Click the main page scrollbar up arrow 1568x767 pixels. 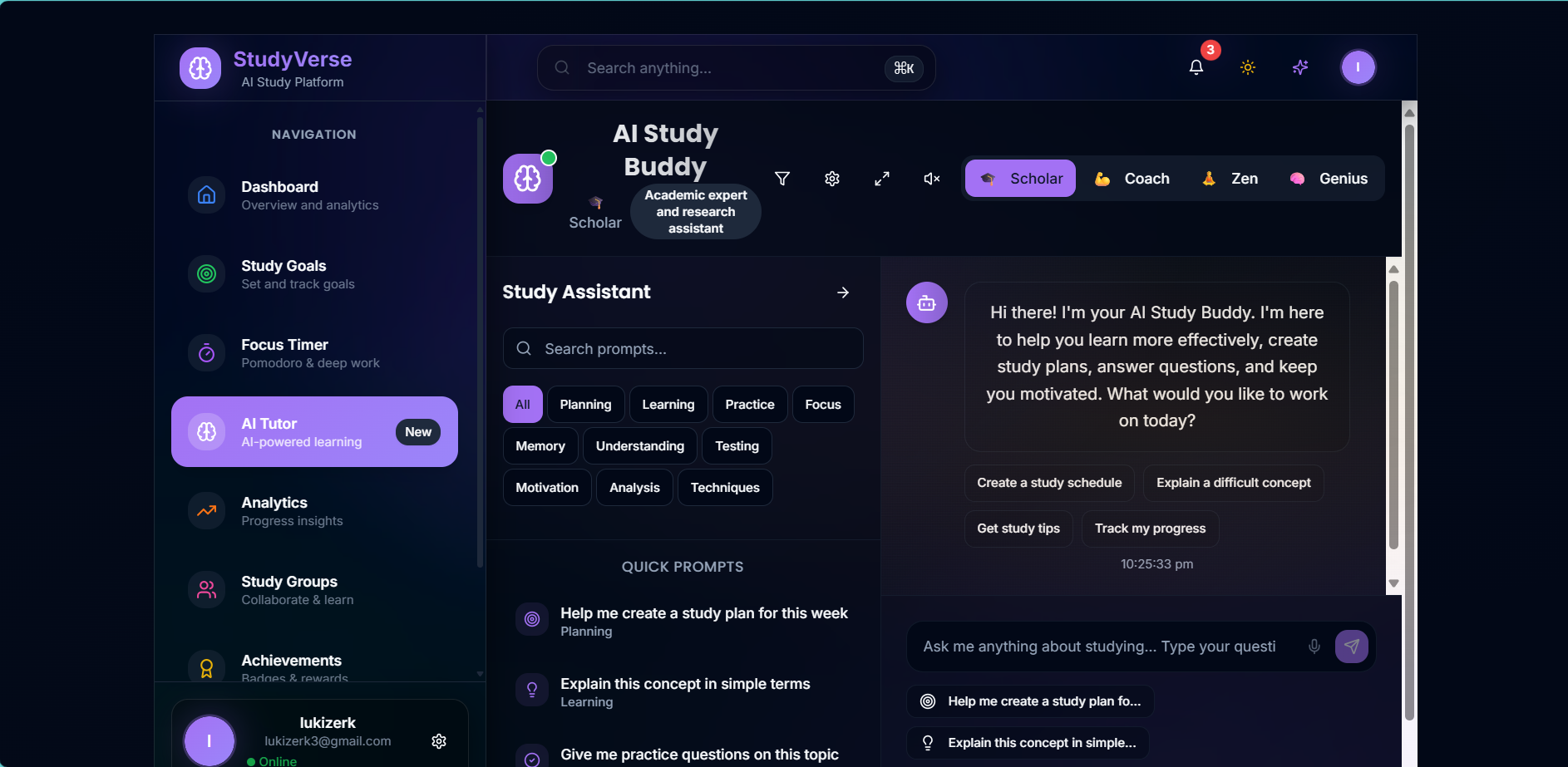(1409, 112)
